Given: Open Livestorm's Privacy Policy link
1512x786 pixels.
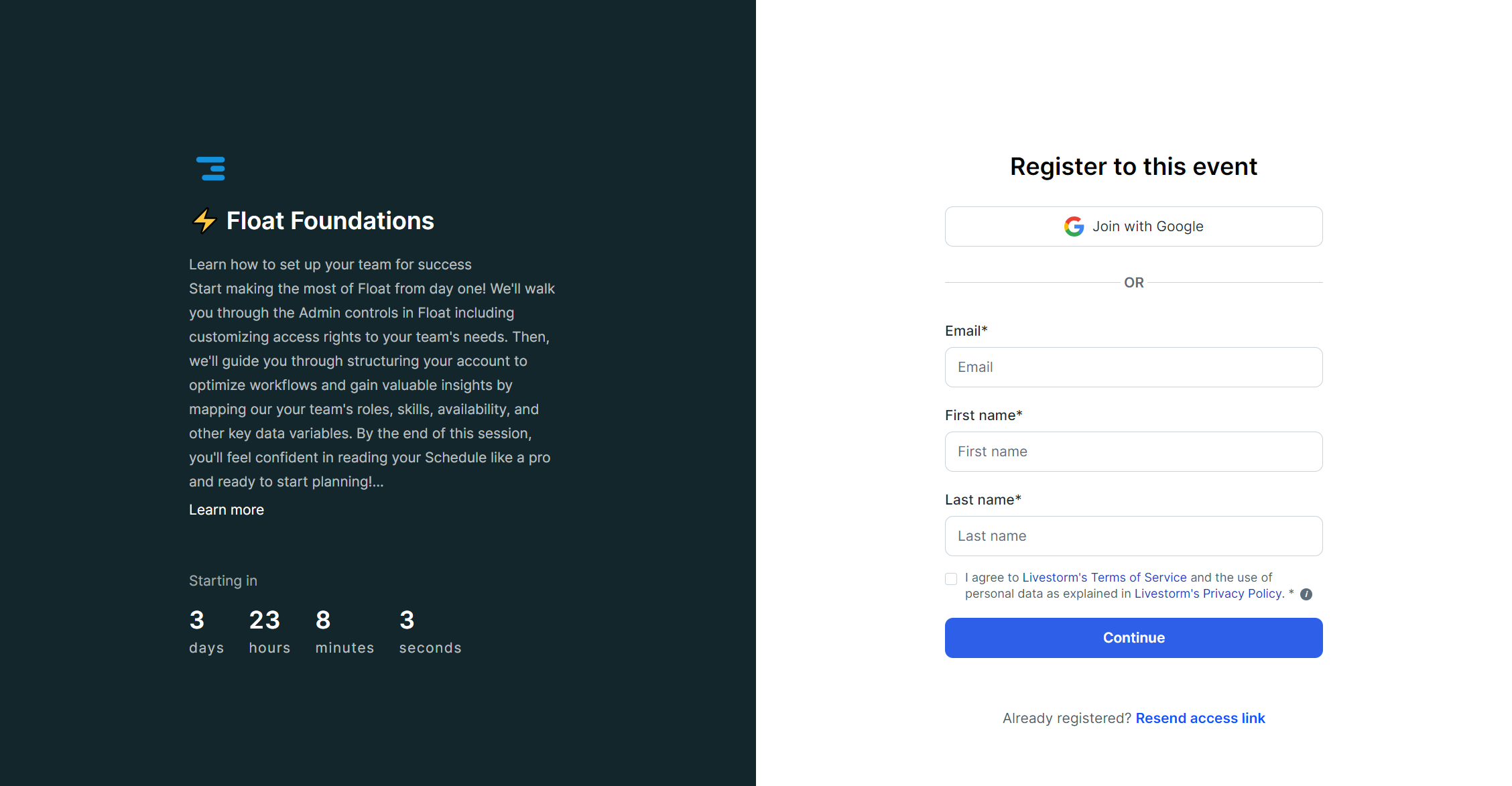Looking at the screenshot, I should coord(1208,594).
